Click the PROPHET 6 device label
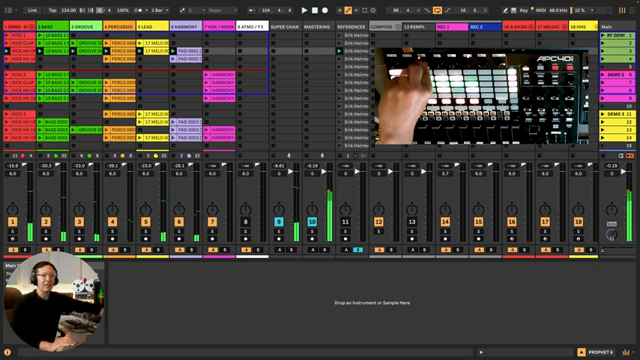Viewport: 640px width, 360px height. point(600,352)
